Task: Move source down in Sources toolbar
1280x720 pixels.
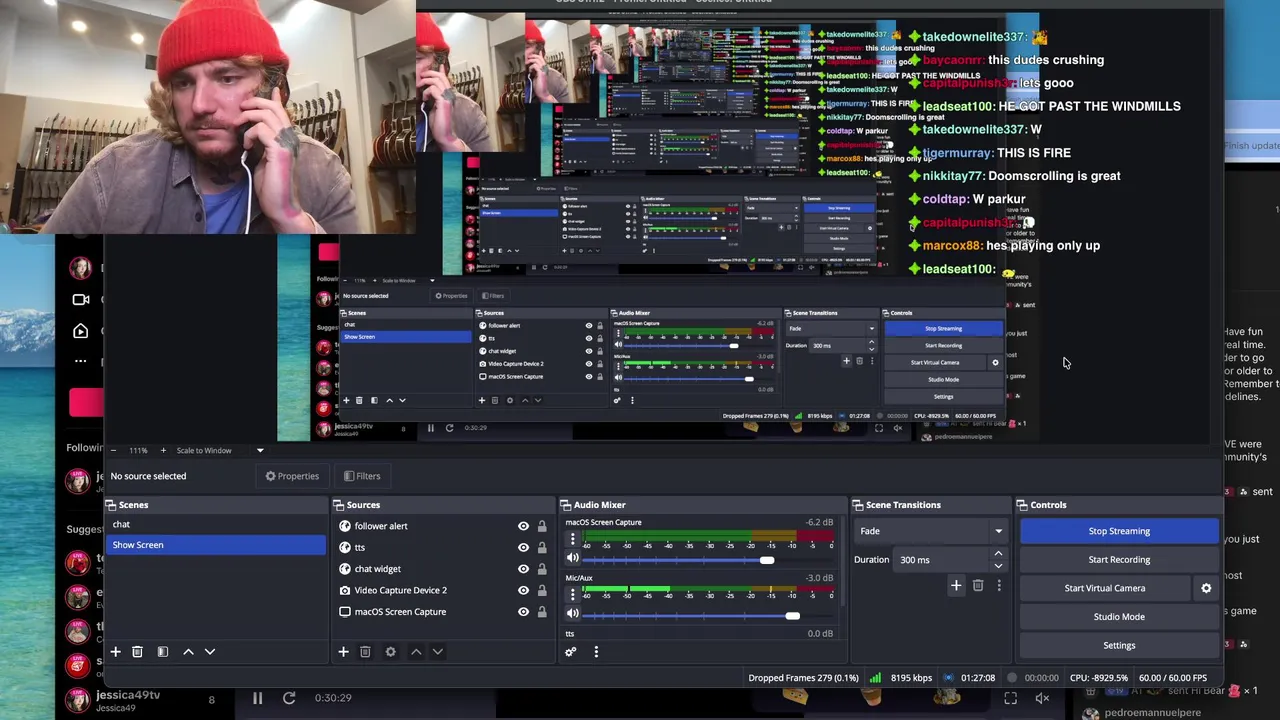Action: (437, 652)
